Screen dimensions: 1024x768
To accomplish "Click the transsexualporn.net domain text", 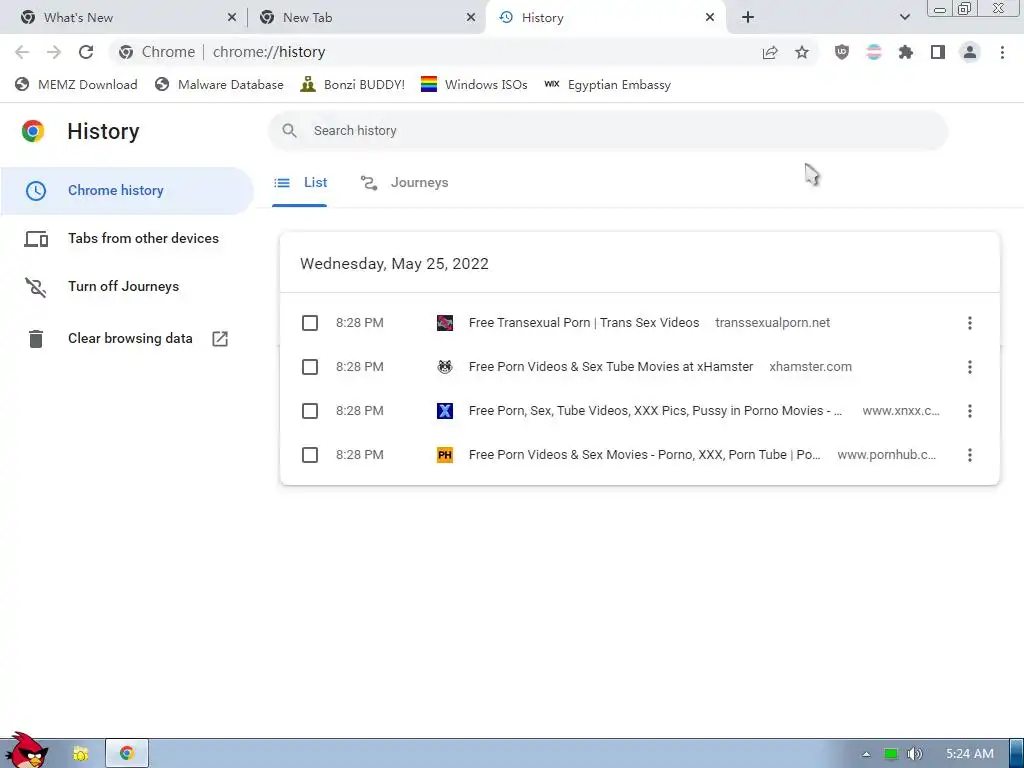I will coord(773,323).
